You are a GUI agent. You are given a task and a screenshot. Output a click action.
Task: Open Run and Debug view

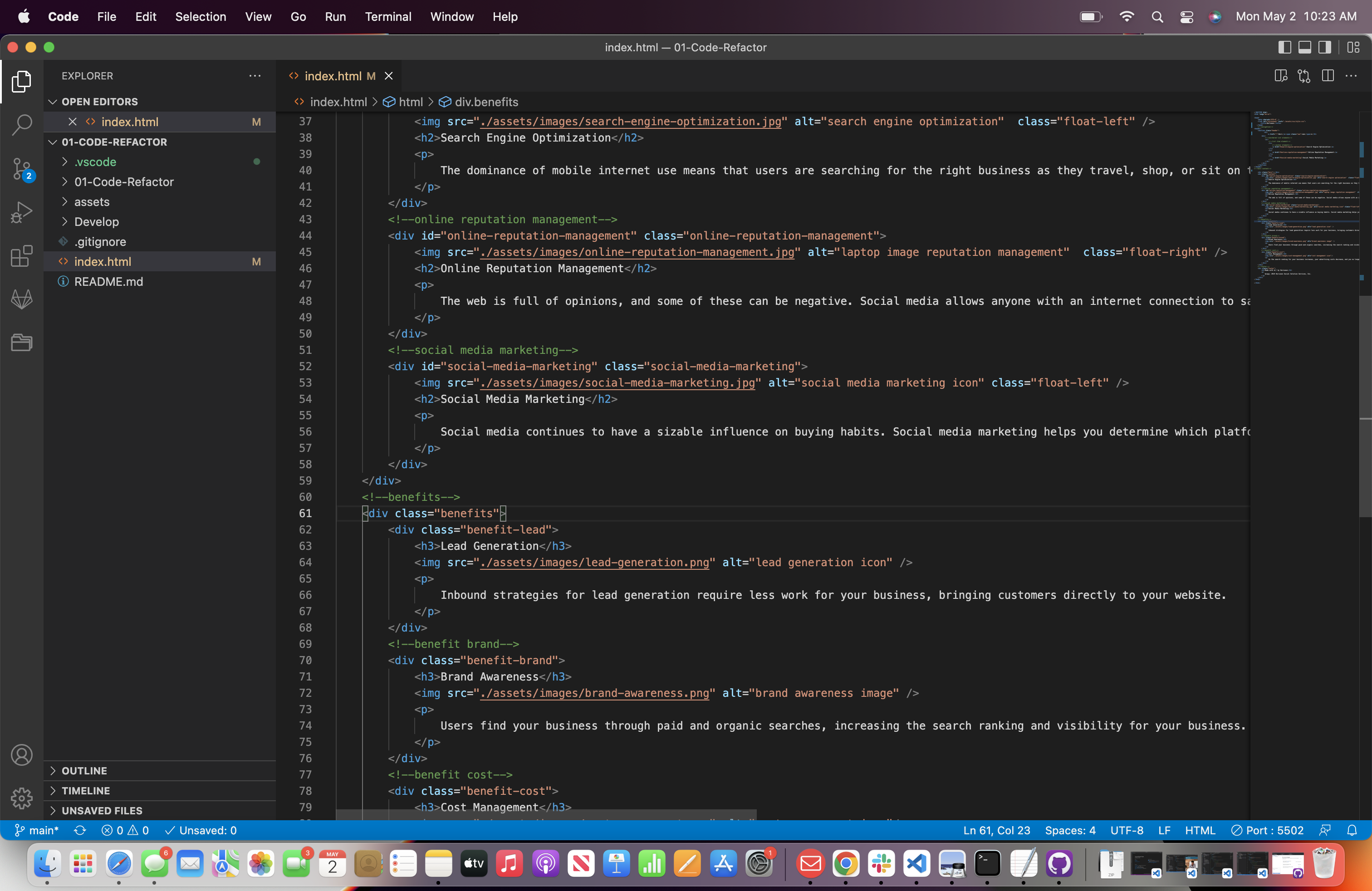(21, 212)
